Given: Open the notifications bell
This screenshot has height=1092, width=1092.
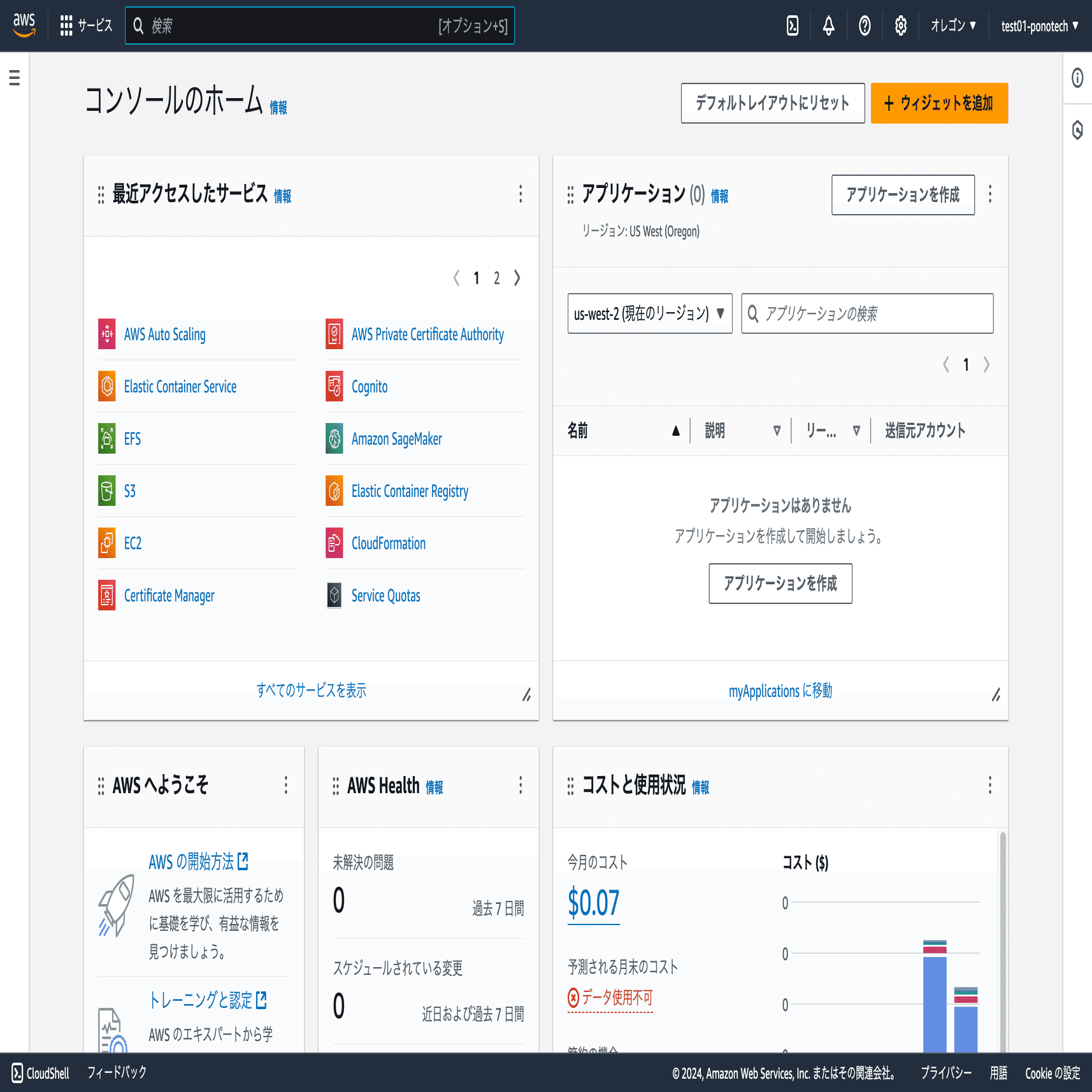Looking at the screenshot, I should pos(828,25).
